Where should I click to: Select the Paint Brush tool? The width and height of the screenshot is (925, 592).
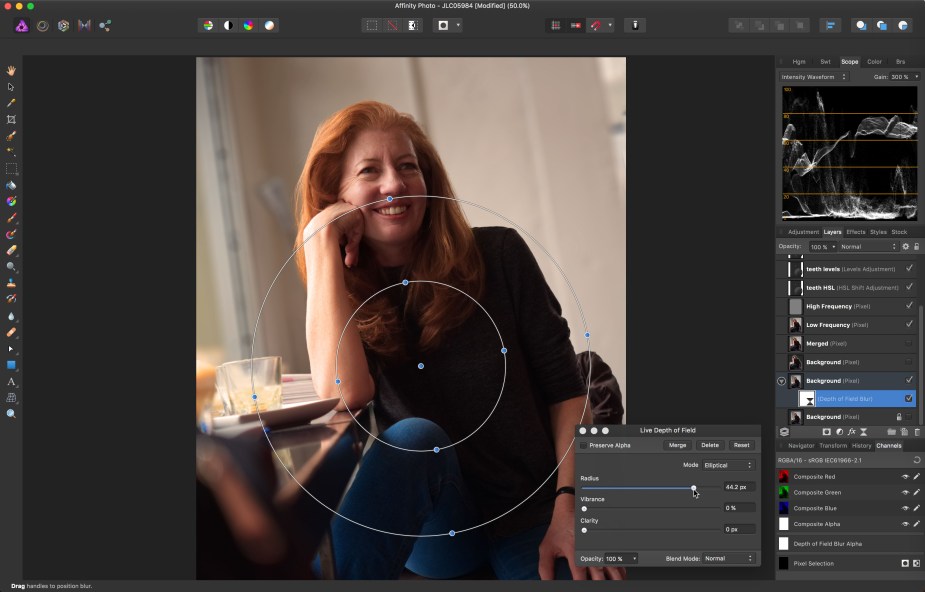(11, 218)
